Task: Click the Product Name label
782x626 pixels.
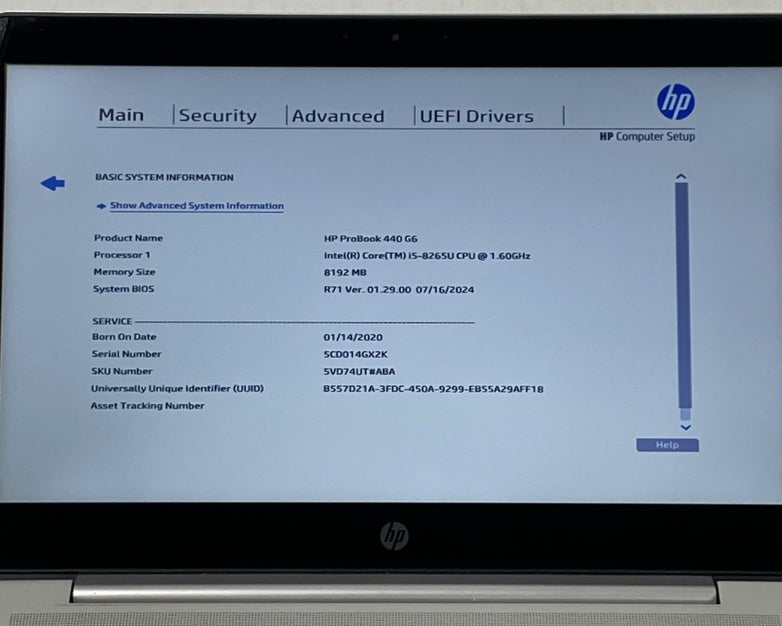Action: pyautogui.click(x=129, y=238)
